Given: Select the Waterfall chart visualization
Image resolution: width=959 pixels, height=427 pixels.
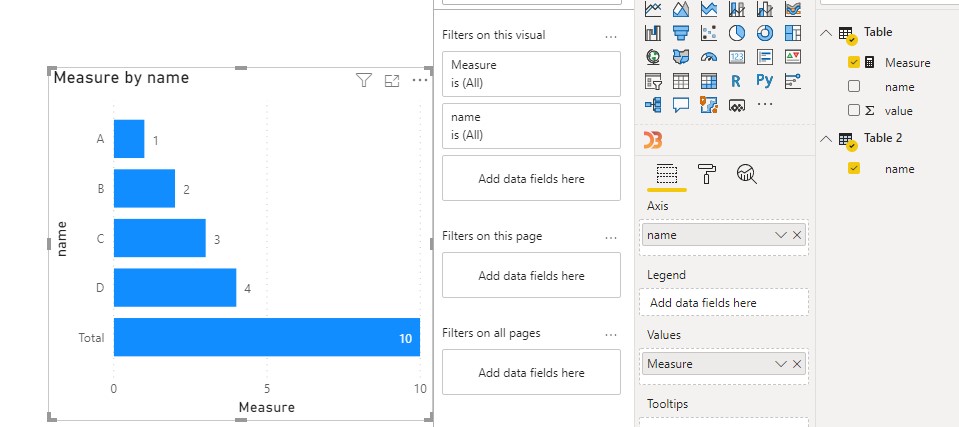Looking at the screenshot, I should pos(653,32).
